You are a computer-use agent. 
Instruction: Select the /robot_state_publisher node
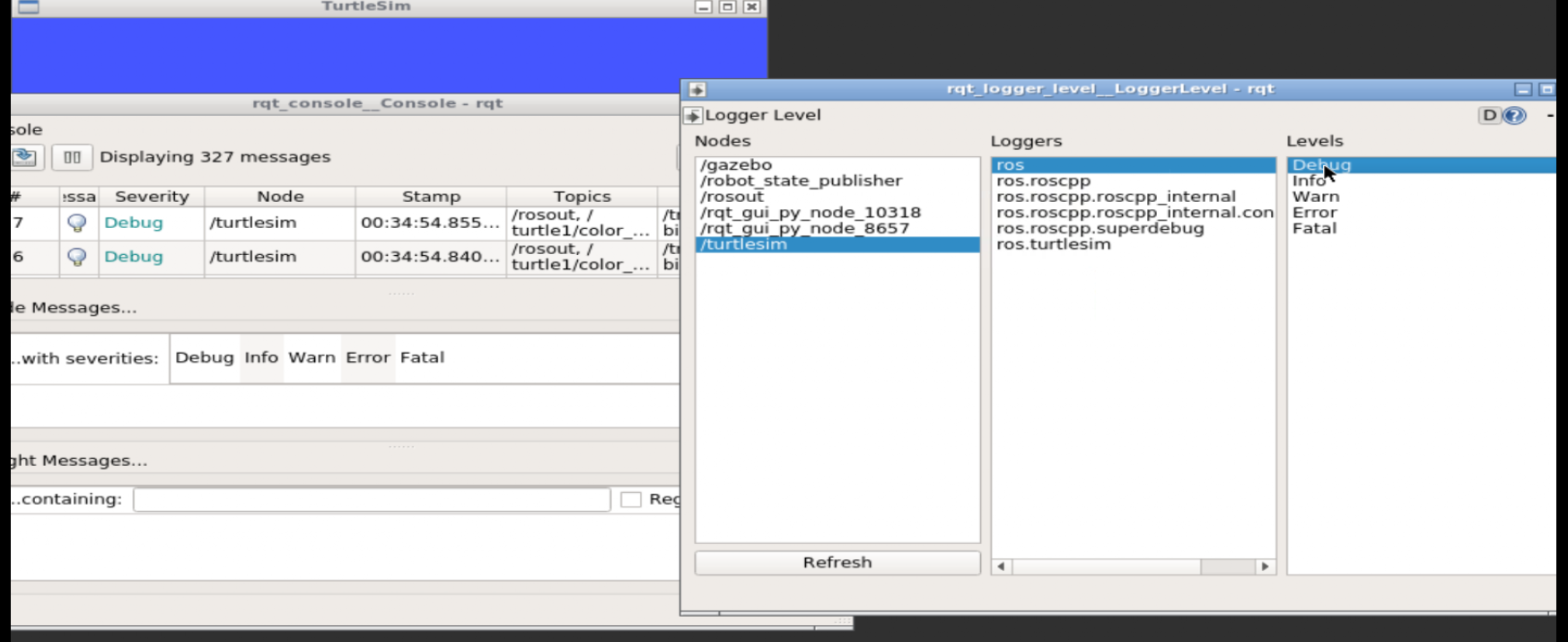tap(837, 180)
